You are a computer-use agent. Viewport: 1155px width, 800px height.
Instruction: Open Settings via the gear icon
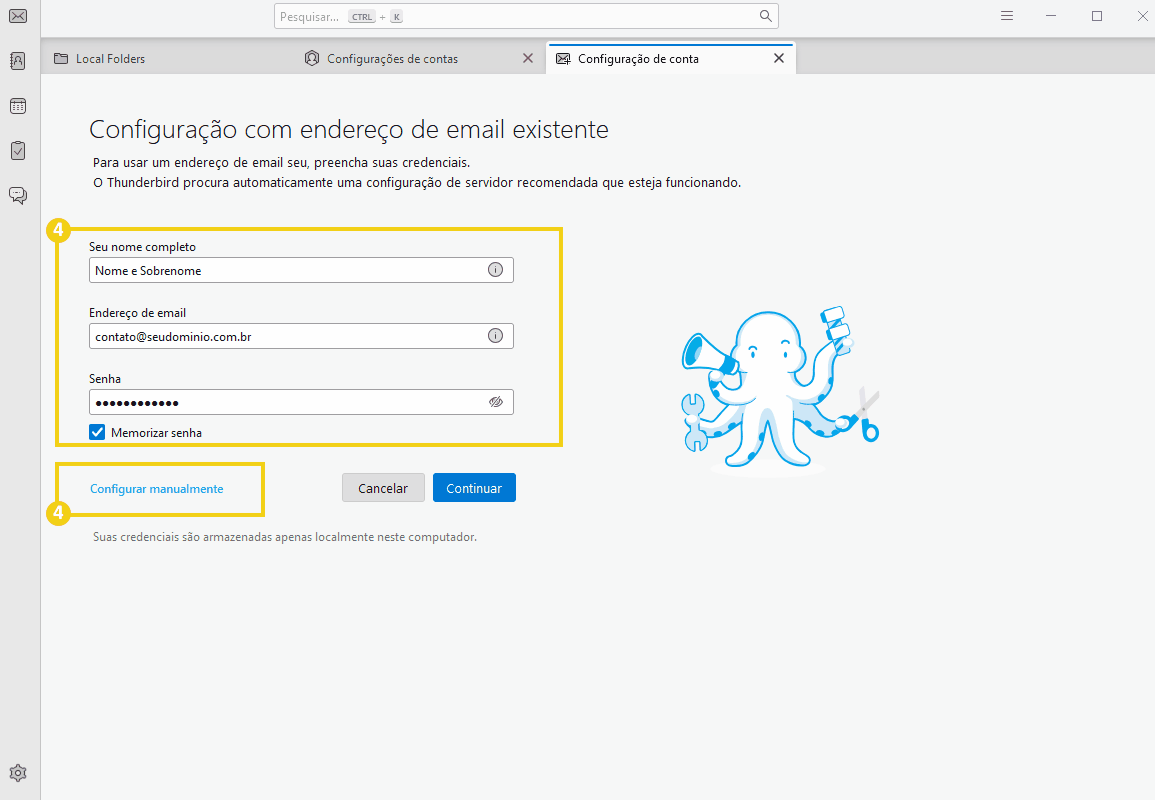click(x=17, y=773)
